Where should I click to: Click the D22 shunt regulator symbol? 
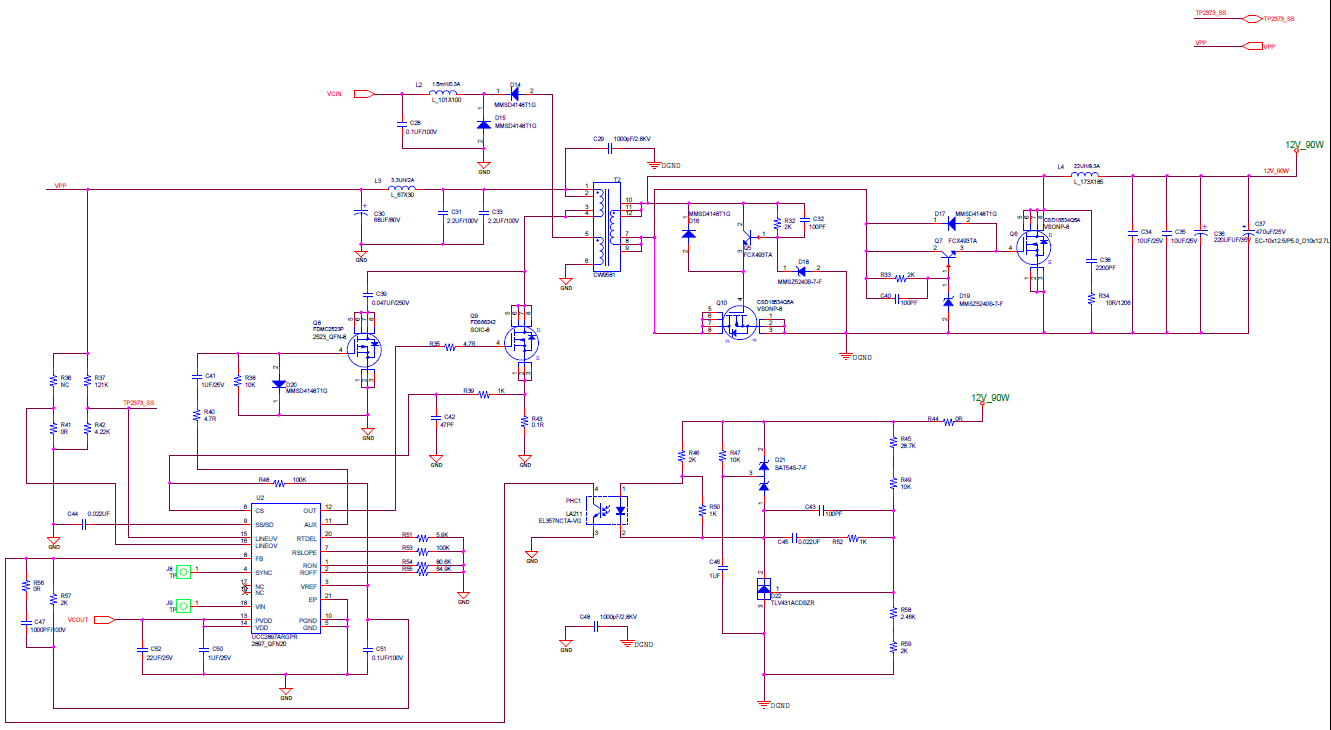click(x=763, y=590)
